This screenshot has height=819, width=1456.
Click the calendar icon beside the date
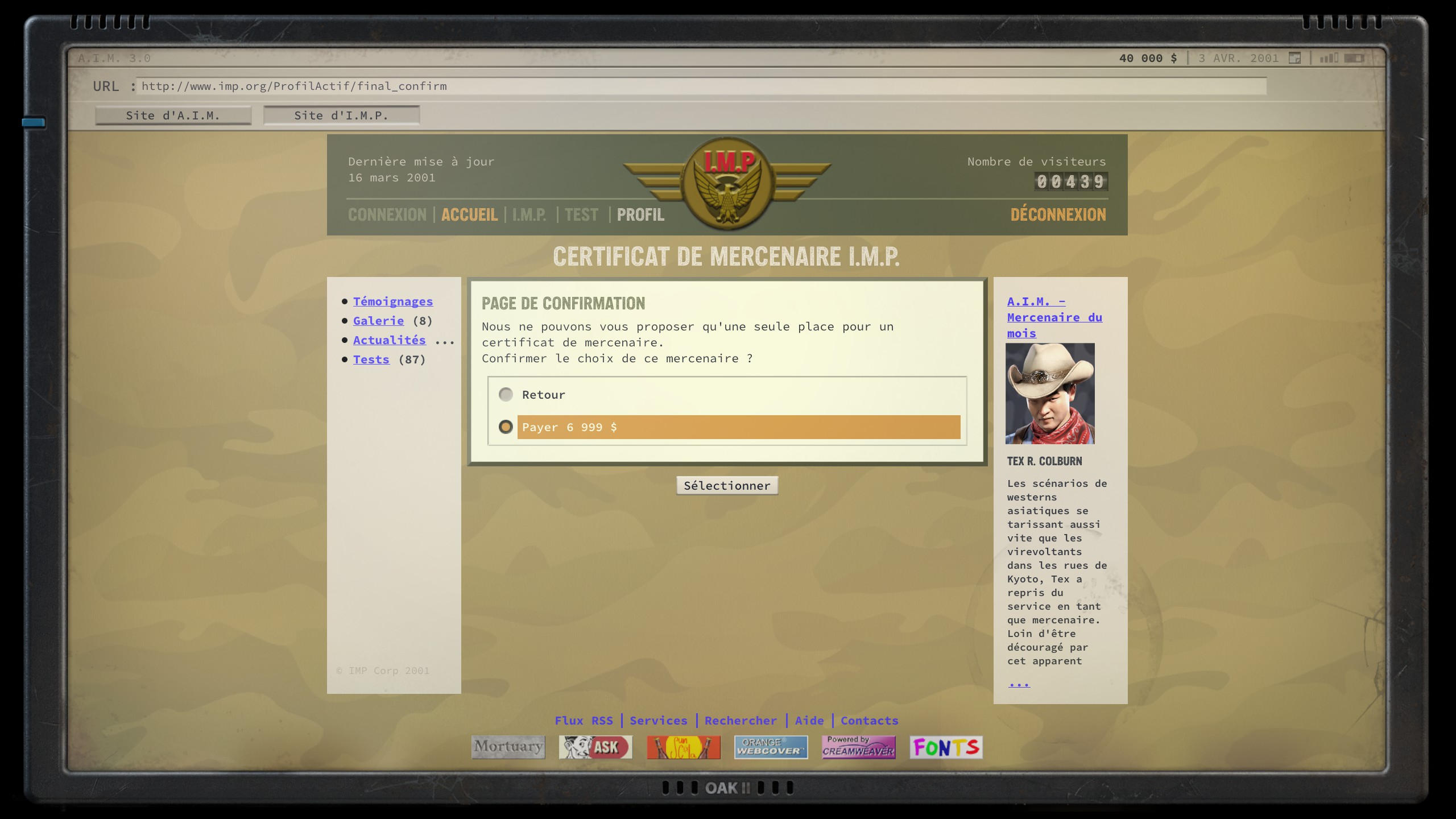point(1294,58)
